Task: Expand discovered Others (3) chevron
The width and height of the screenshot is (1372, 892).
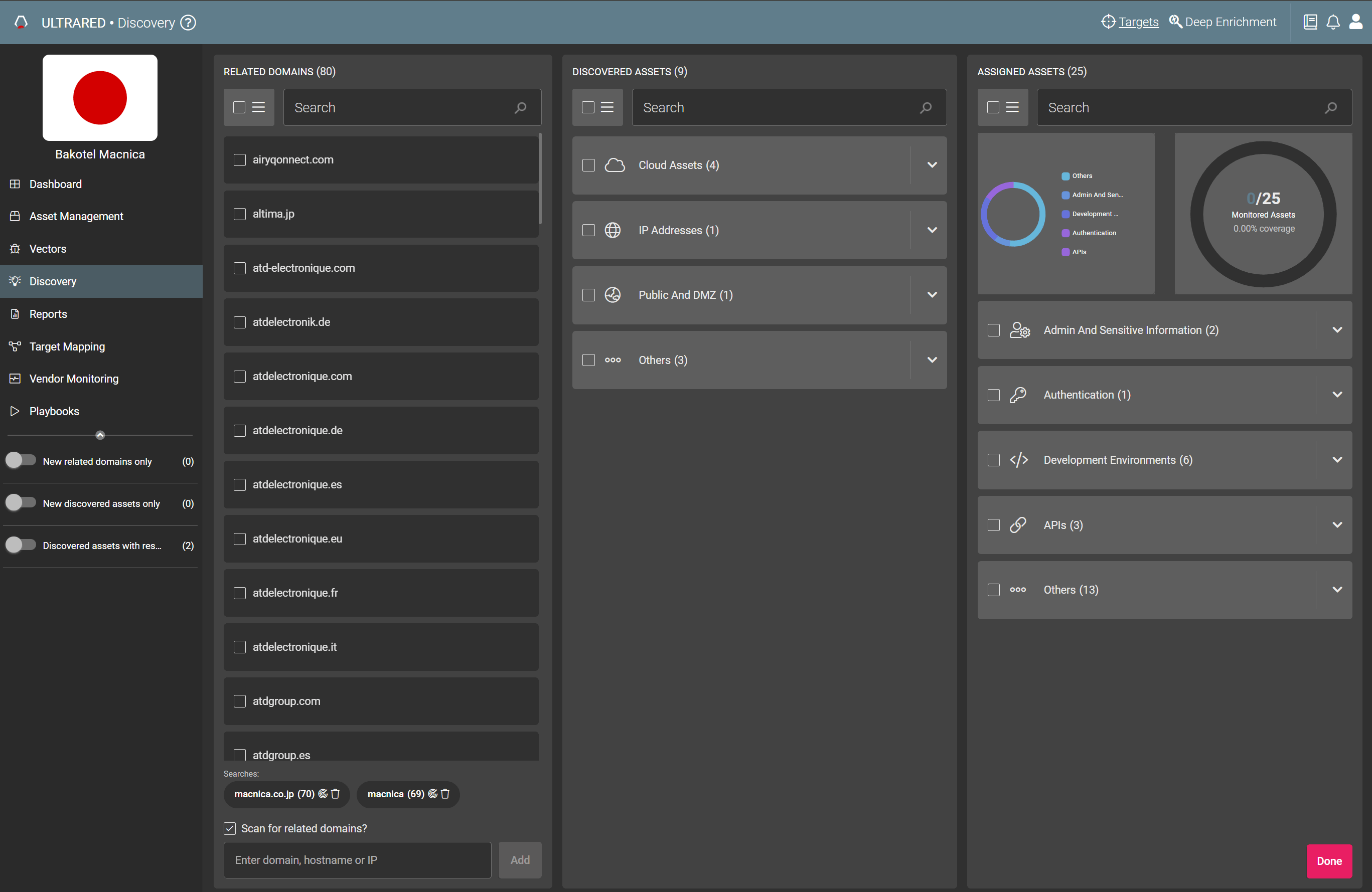Action: click(932, 360)
